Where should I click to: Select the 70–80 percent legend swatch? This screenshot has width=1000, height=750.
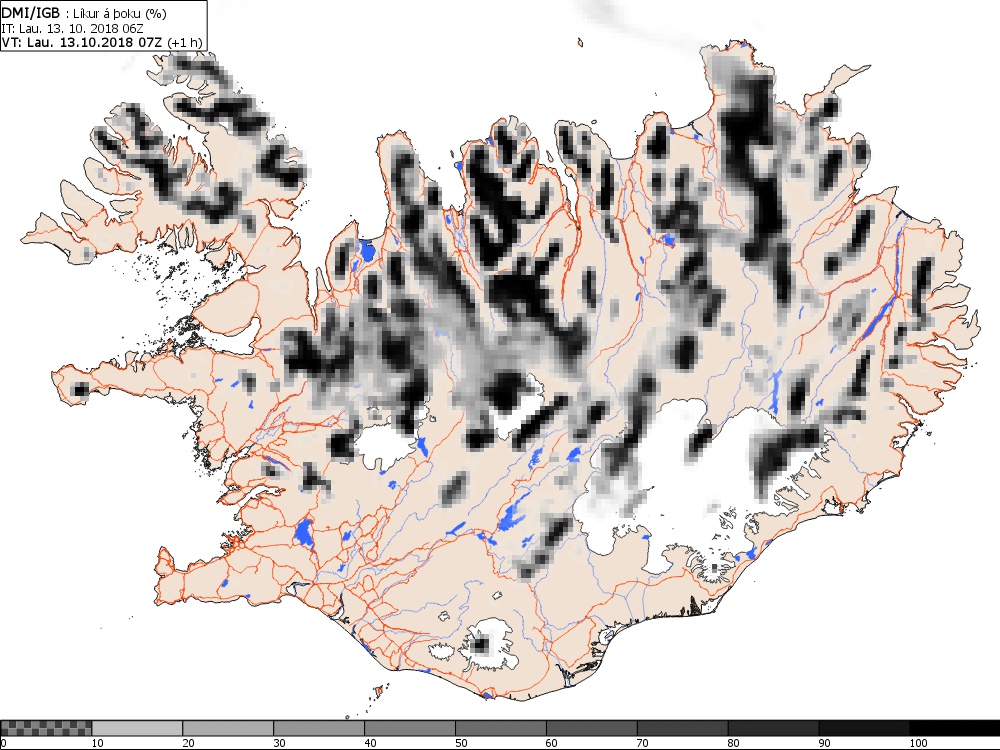tap(682, 728)
